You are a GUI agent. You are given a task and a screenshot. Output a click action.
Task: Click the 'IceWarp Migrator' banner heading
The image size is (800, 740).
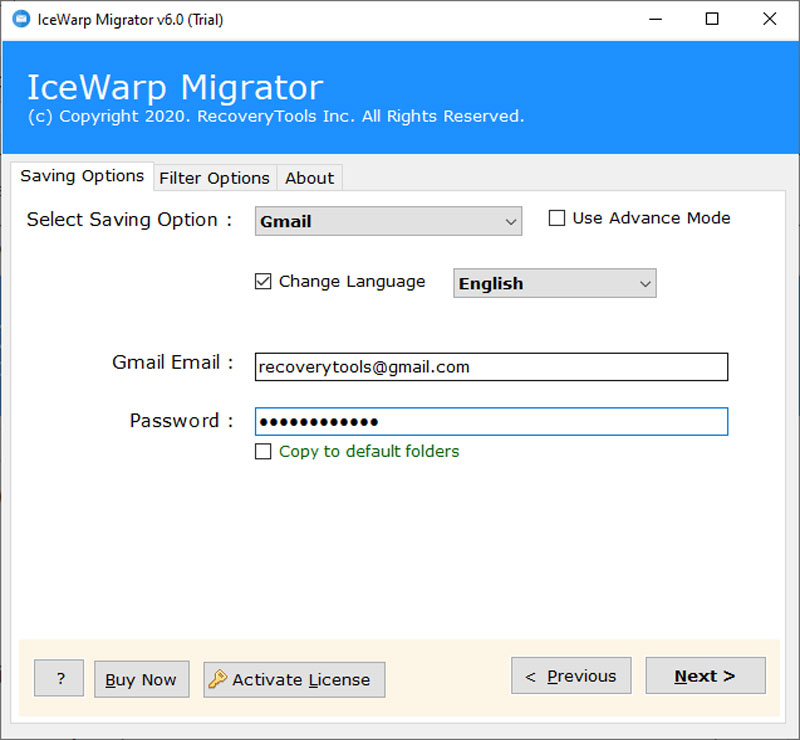[x=175, y=87]
